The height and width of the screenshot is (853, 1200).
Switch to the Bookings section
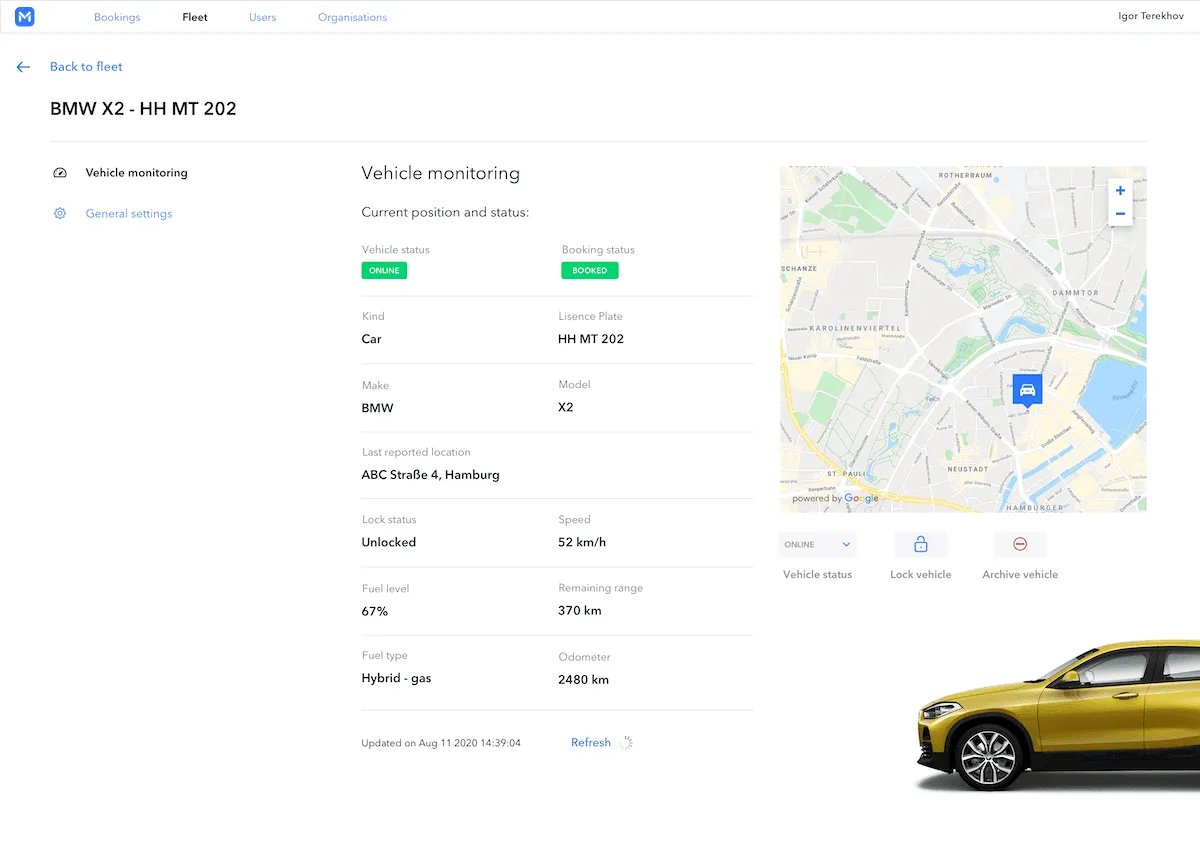click(117, 16)
